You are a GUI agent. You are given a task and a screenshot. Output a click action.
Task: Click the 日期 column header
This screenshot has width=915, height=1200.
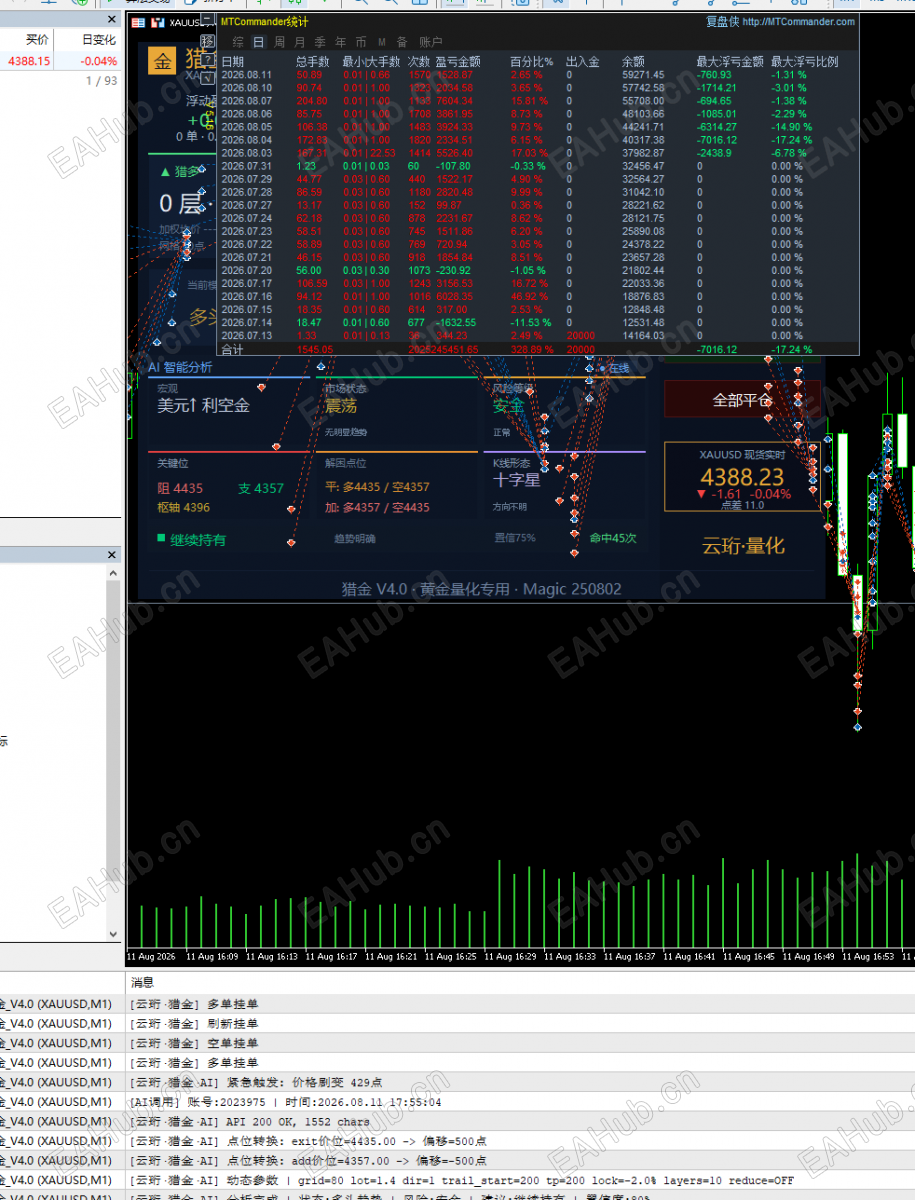click(232, 62)
